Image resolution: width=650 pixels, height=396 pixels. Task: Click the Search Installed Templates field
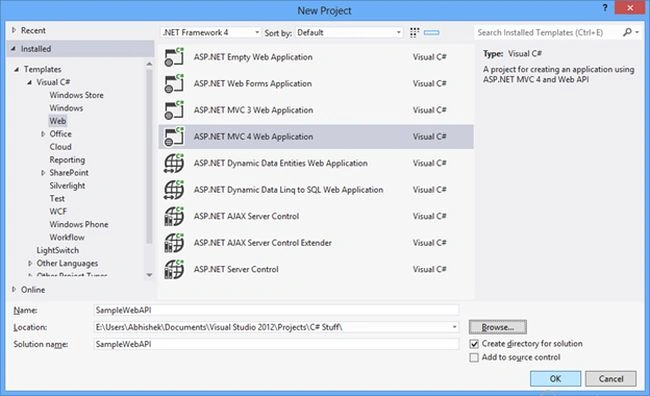click(548, 32)
